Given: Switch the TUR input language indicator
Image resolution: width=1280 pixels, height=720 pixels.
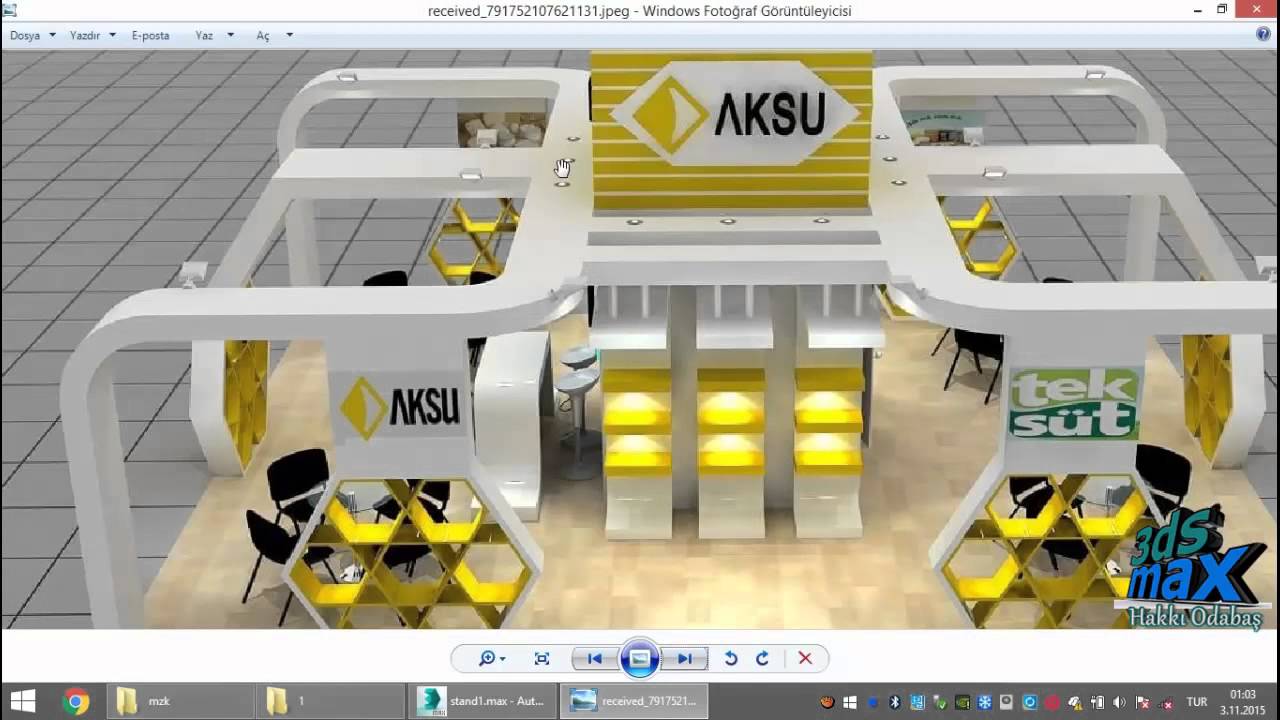Looking at the screenshot, I should pyautogui.click(x=1197, y=702).
